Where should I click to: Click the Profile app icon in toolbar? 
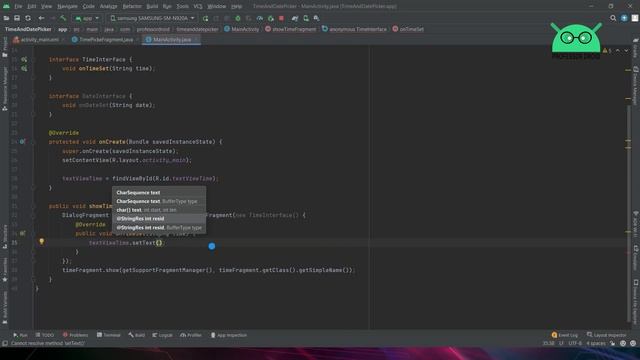tap(260, 18)
